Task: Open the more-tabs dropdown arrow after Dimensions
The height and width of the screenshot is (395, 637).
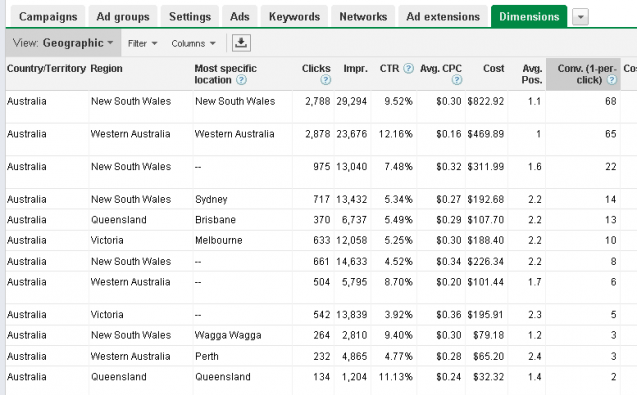Action: pyautogui.click(x=580, y=17)
